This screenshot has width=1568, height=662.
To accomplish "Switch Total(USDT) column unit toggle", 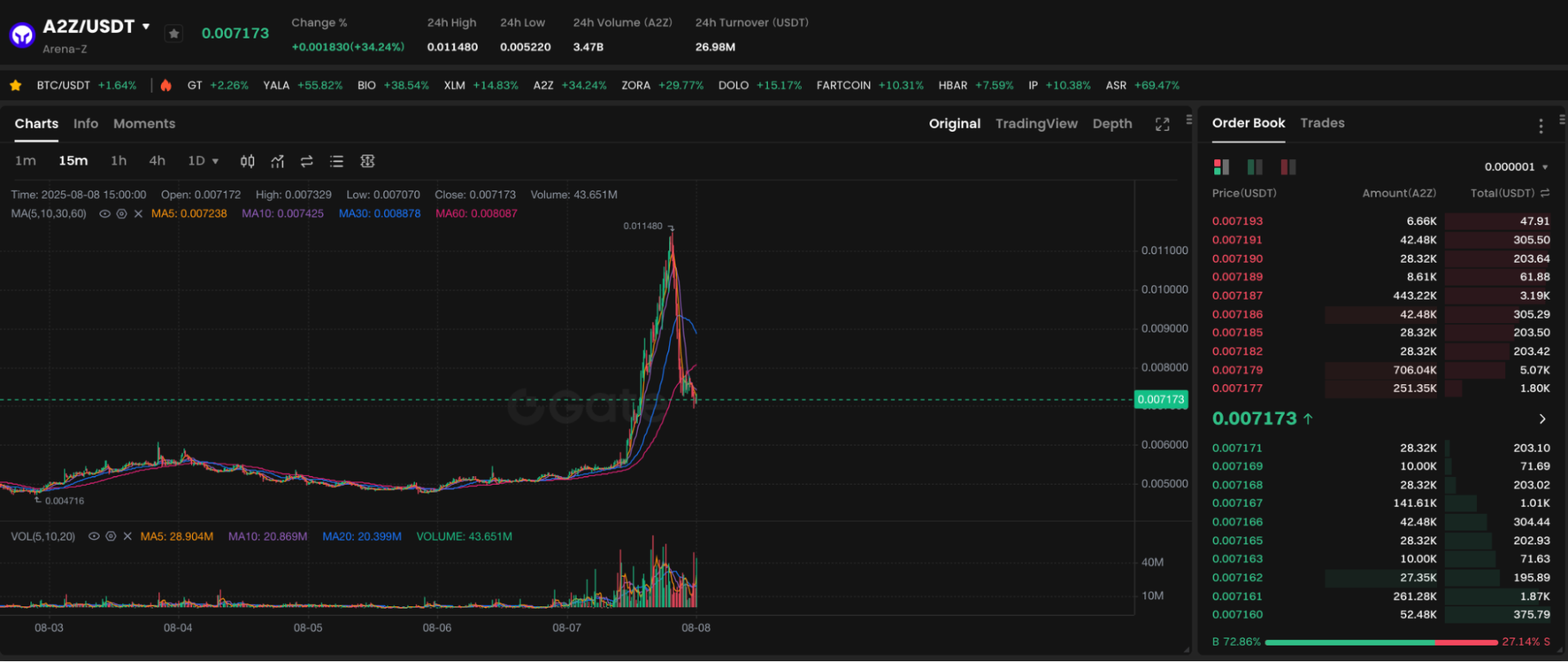I will click(x=1544, y=193).
